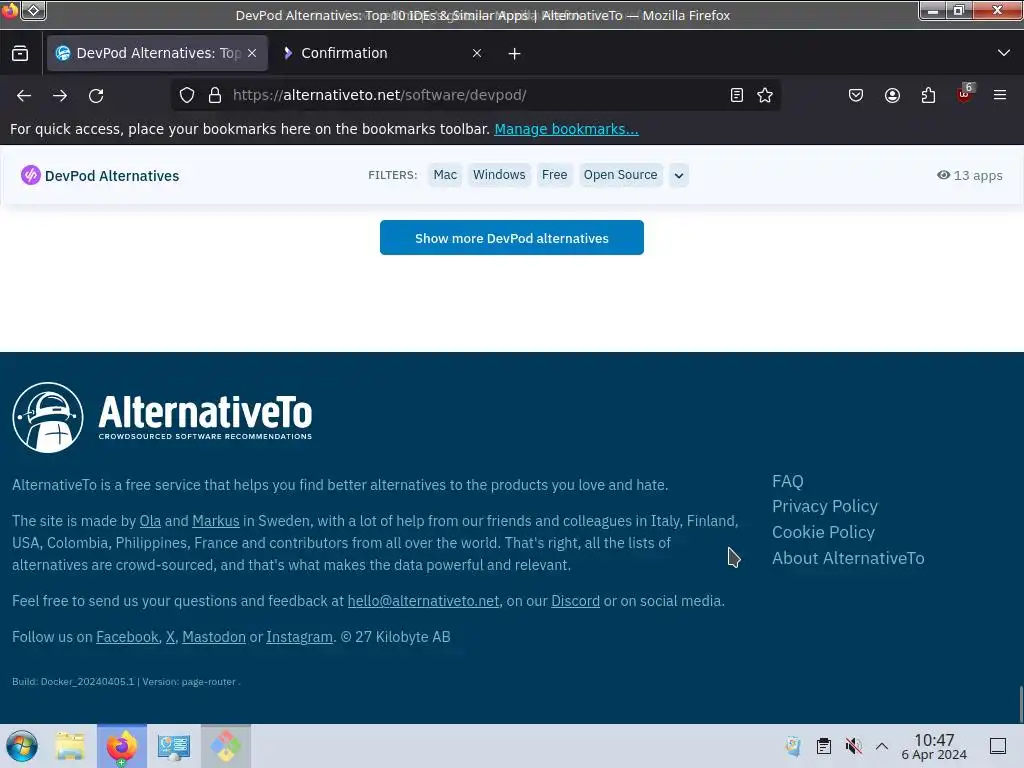The width and height of the screenshot is (1024, 768).
Task: Click the address bar URL field
Action: tap(477, 95)
